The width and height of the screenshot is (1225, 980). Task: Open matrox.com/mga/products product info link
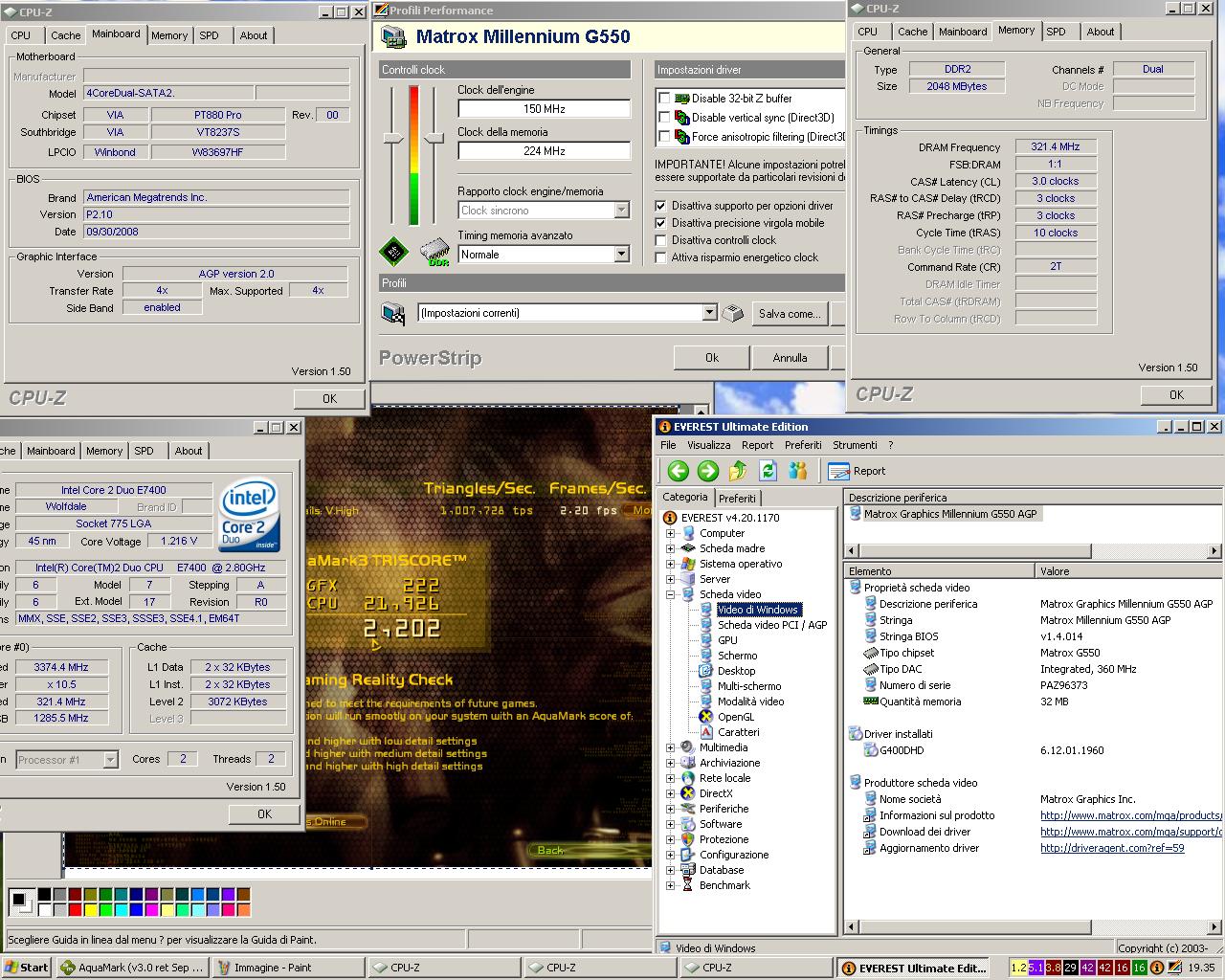(x=1131, y=815)
